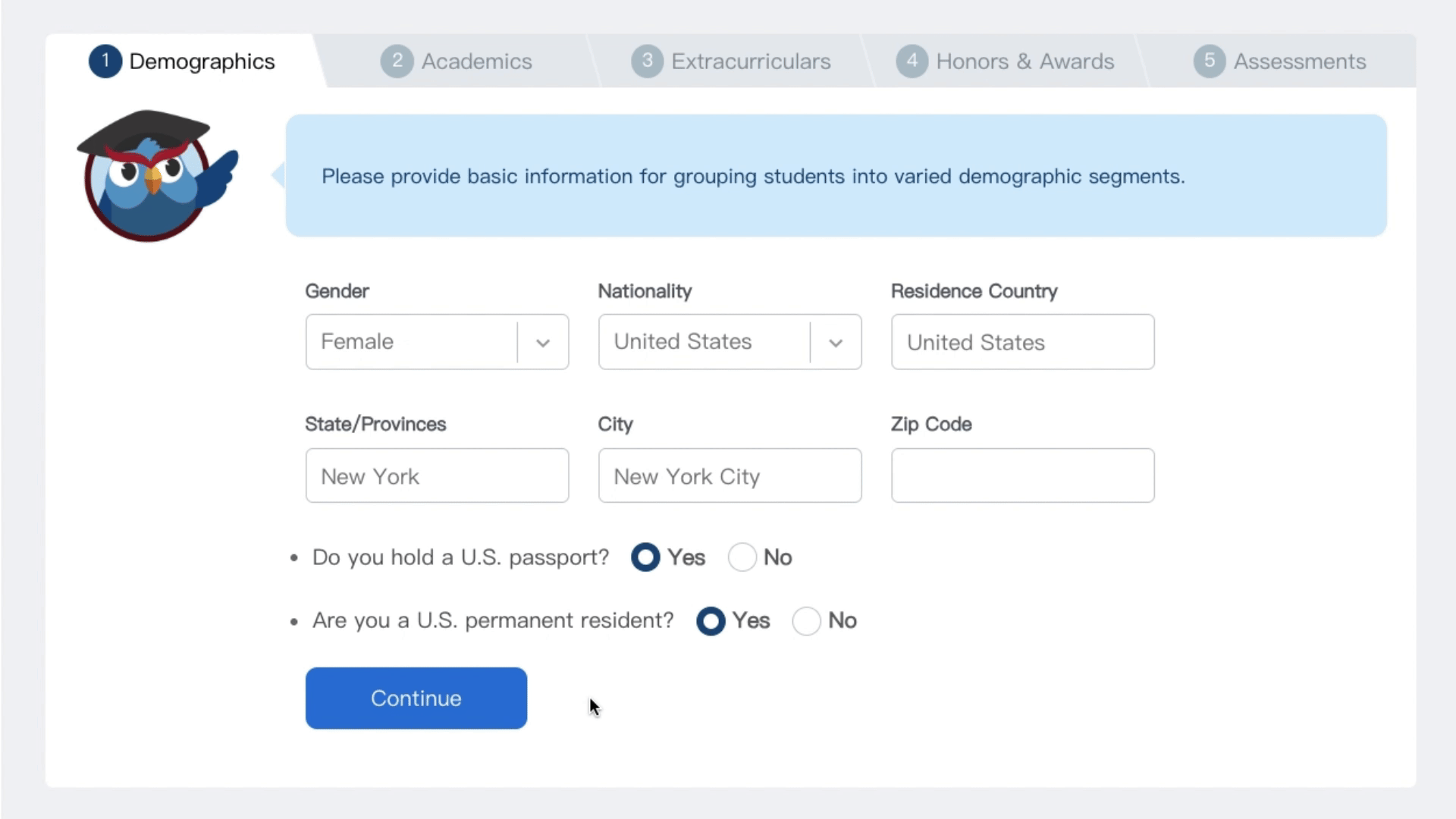Choose No for U.S. permanent resident
The image size is (1456, 819).
pyautogui.click(x=806, y=621)
